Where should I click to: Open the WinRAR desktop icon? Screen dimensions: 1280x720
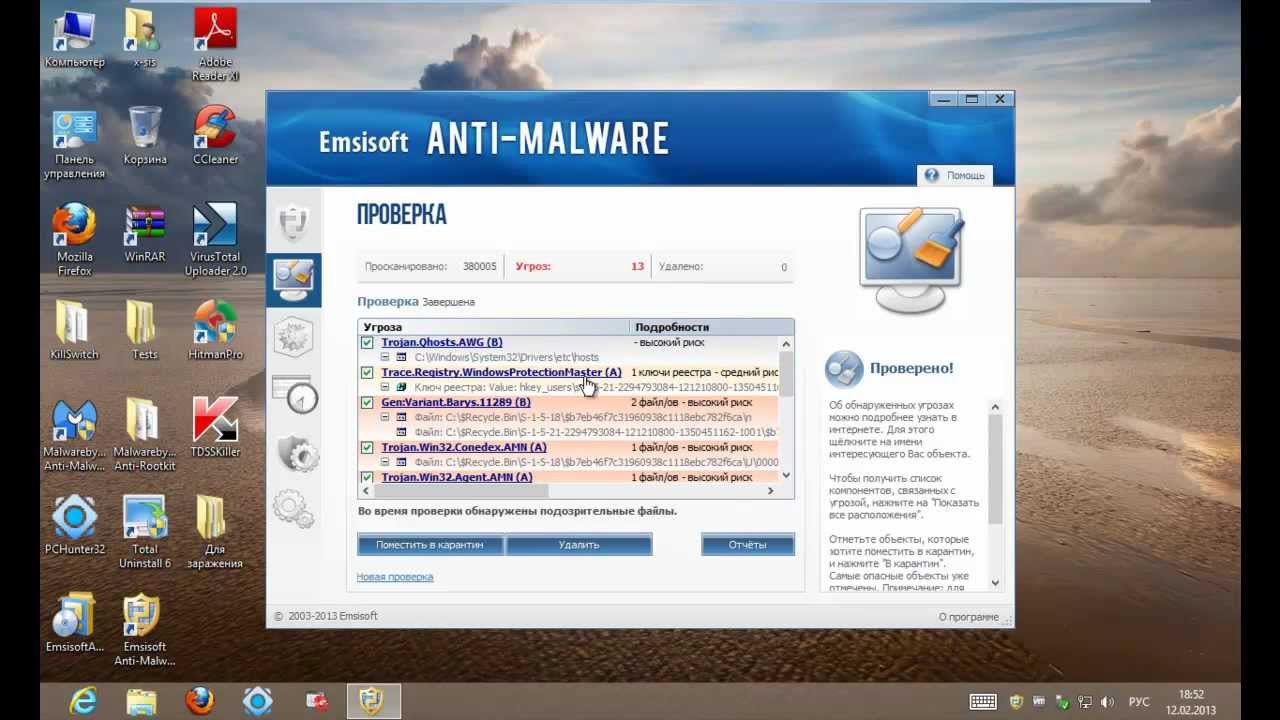coord(145,233)
